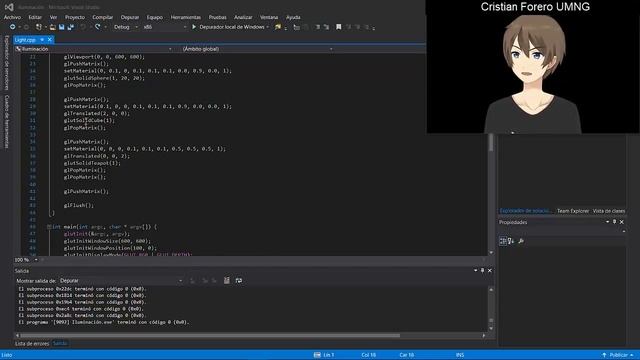Image resolution: width=640 pixels, height=360 pixels.
Task: Close the Light.cpp tab
Action: [x=50, y=40]
